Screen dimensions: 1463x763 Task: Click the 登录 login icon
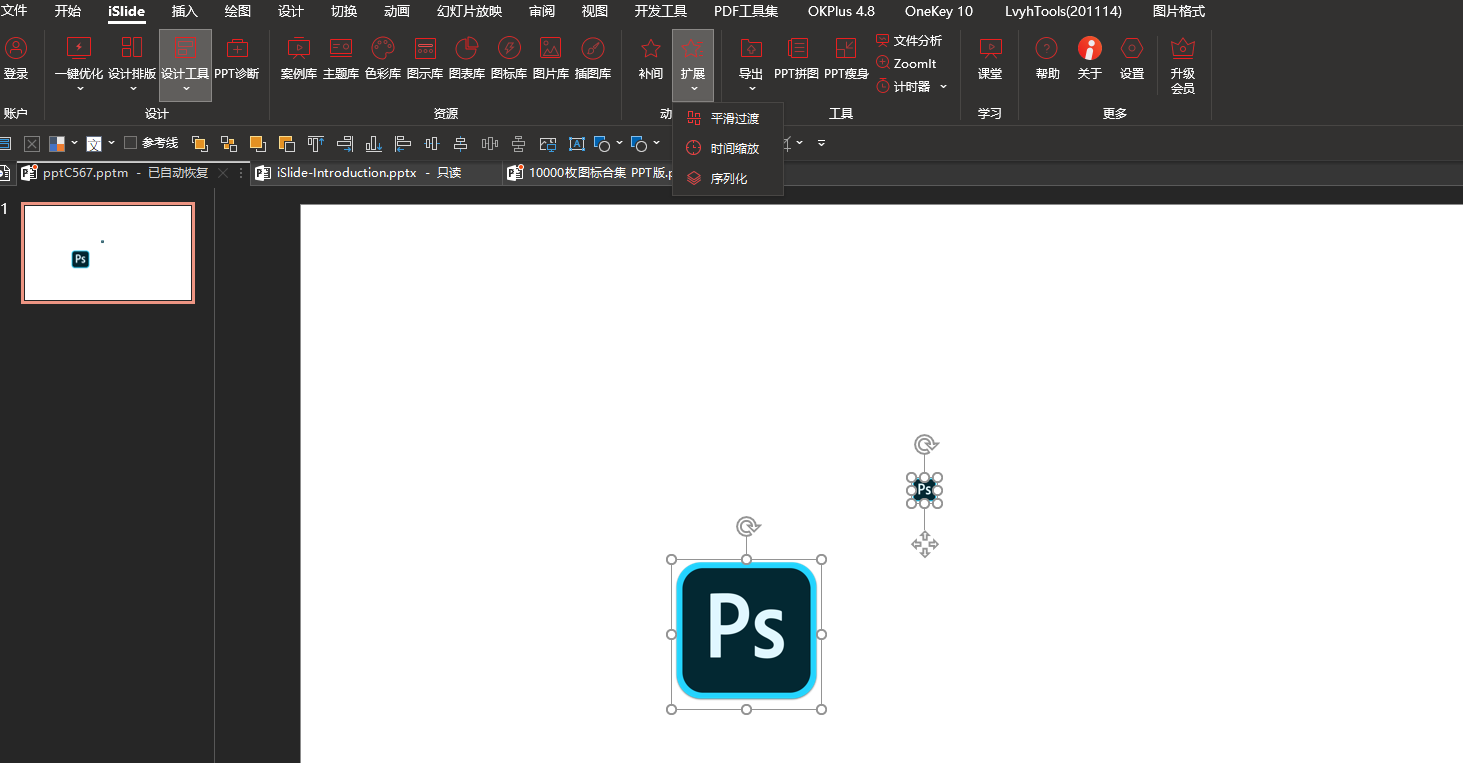click(16, 58)
